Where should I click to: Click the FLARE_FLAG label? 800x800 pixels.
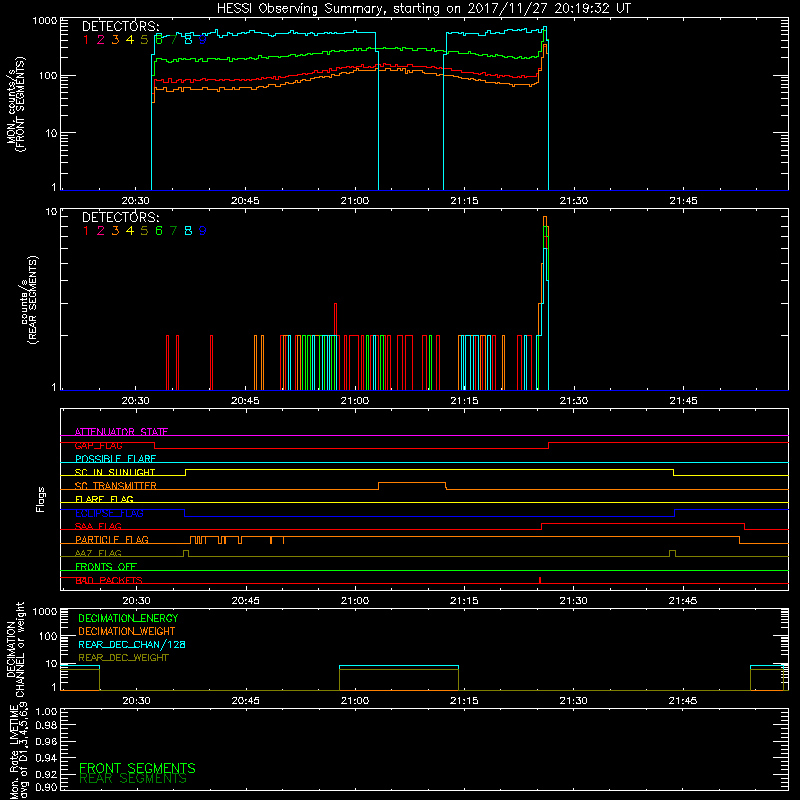[x=104, y=499]
